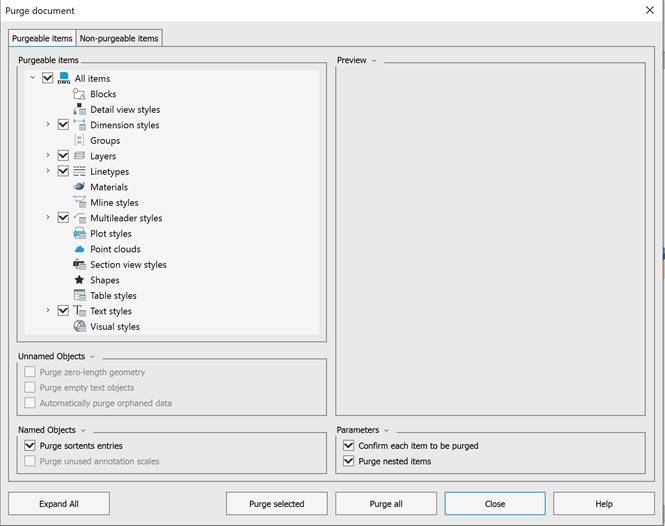This screenshot has height=526, width=665.
Task: Expand the Text styles node
Action: (48, 310)
